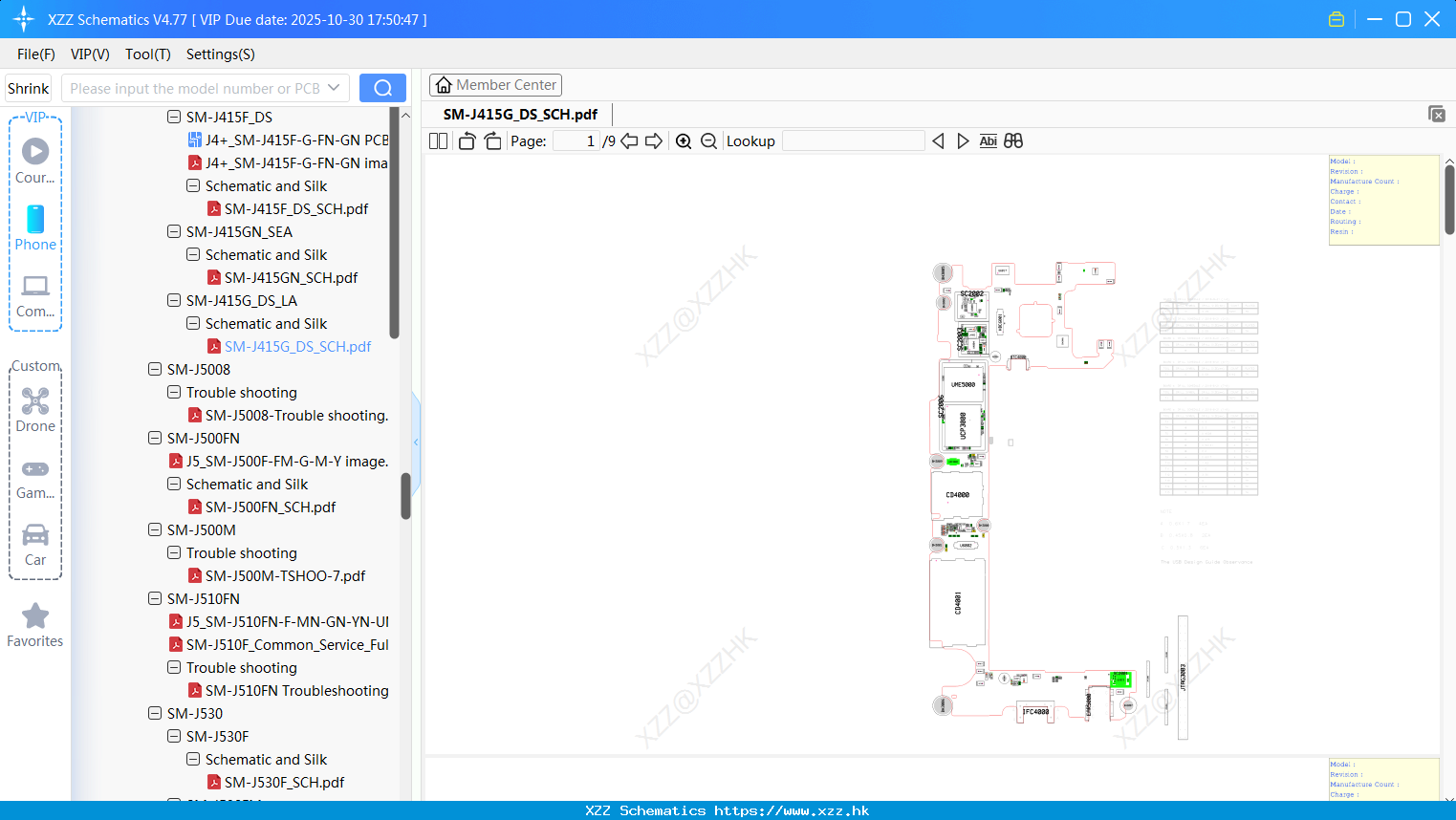1456x820 pixels.
Task: Open SM-J5008-Trouble shooting file
Action: (x=288, y=415)
